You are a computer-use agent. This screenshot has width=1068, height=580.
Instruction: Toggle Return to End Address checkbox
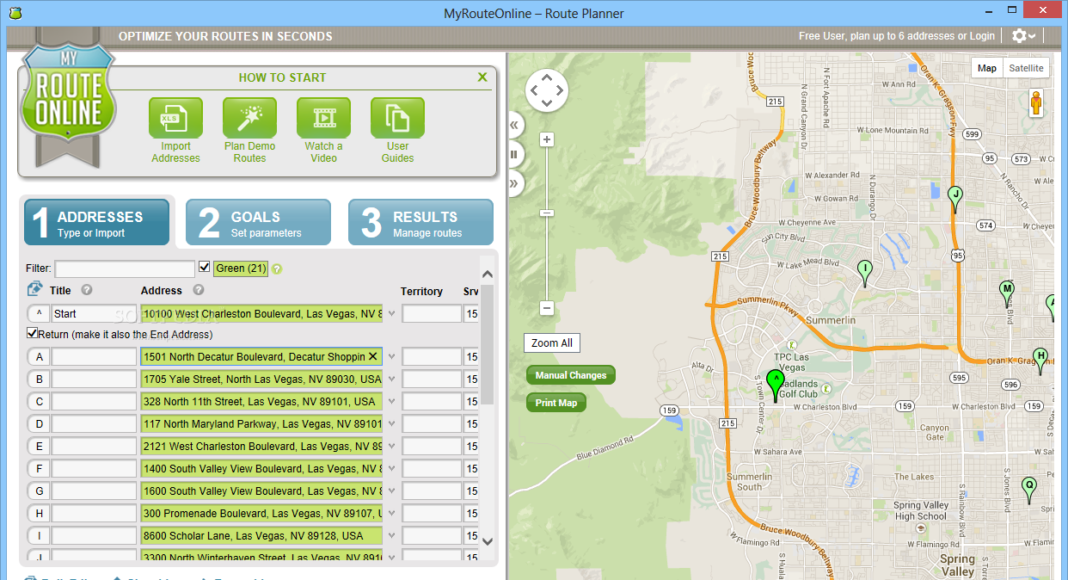tap(32, 334)
